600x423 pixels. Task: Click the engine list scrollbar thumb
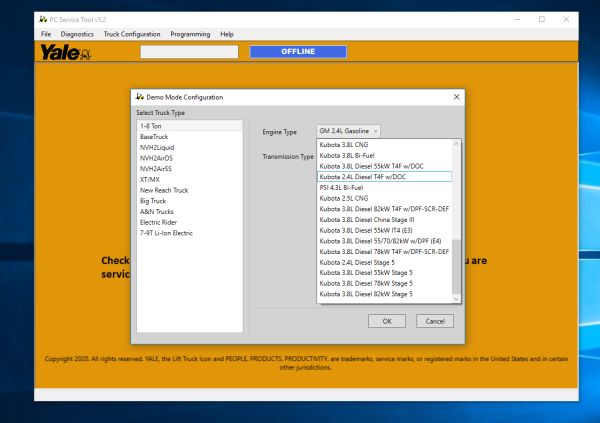coord(456,267)
